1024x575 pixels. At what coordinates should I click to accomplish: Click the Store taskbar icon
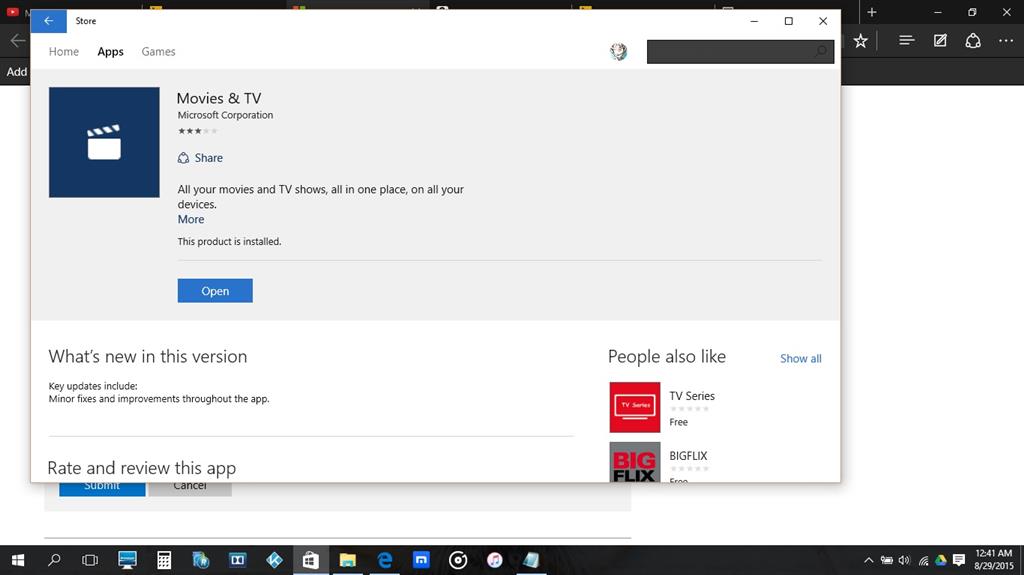click(311, 560)
